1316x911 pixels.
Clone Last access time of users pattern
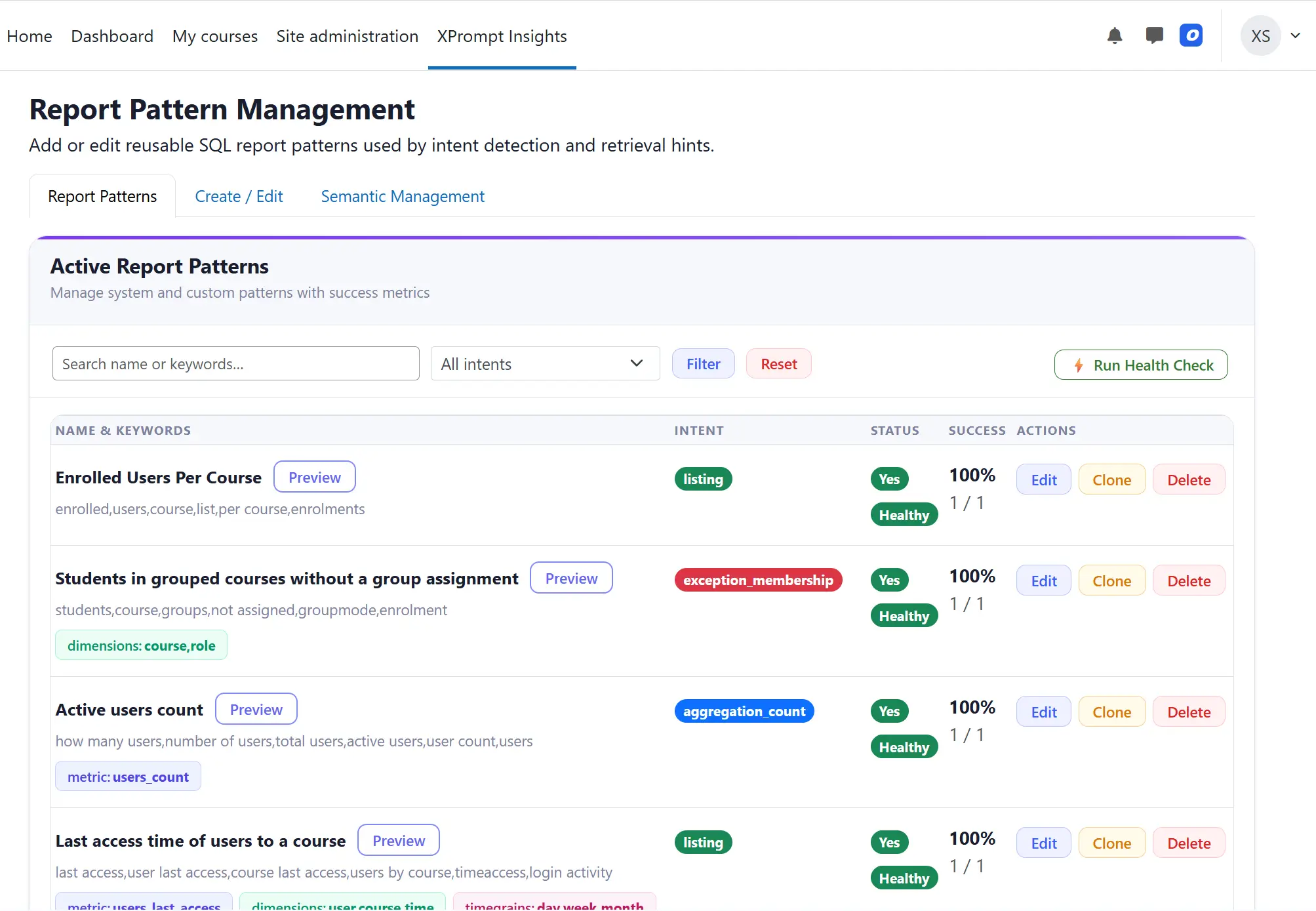[1112, 843]
